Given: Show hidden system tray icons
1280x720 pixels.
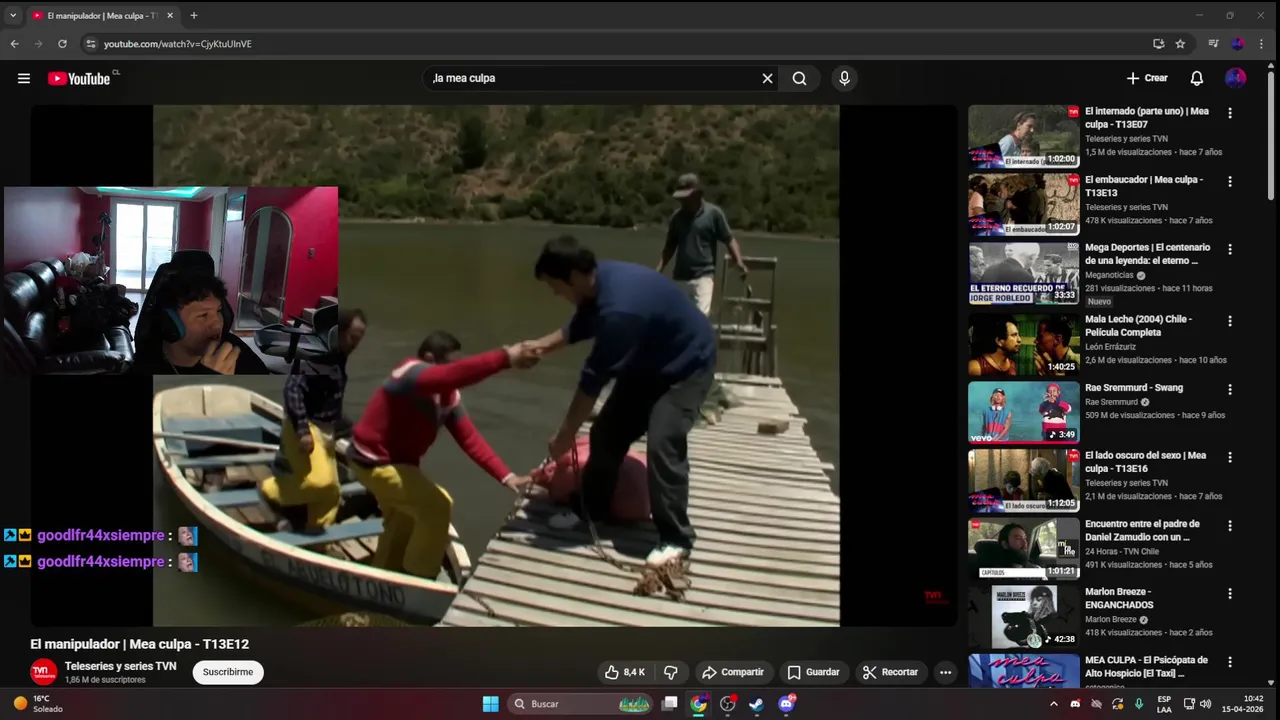Looking at the screenshot, I should click(x=1053, y=704).
